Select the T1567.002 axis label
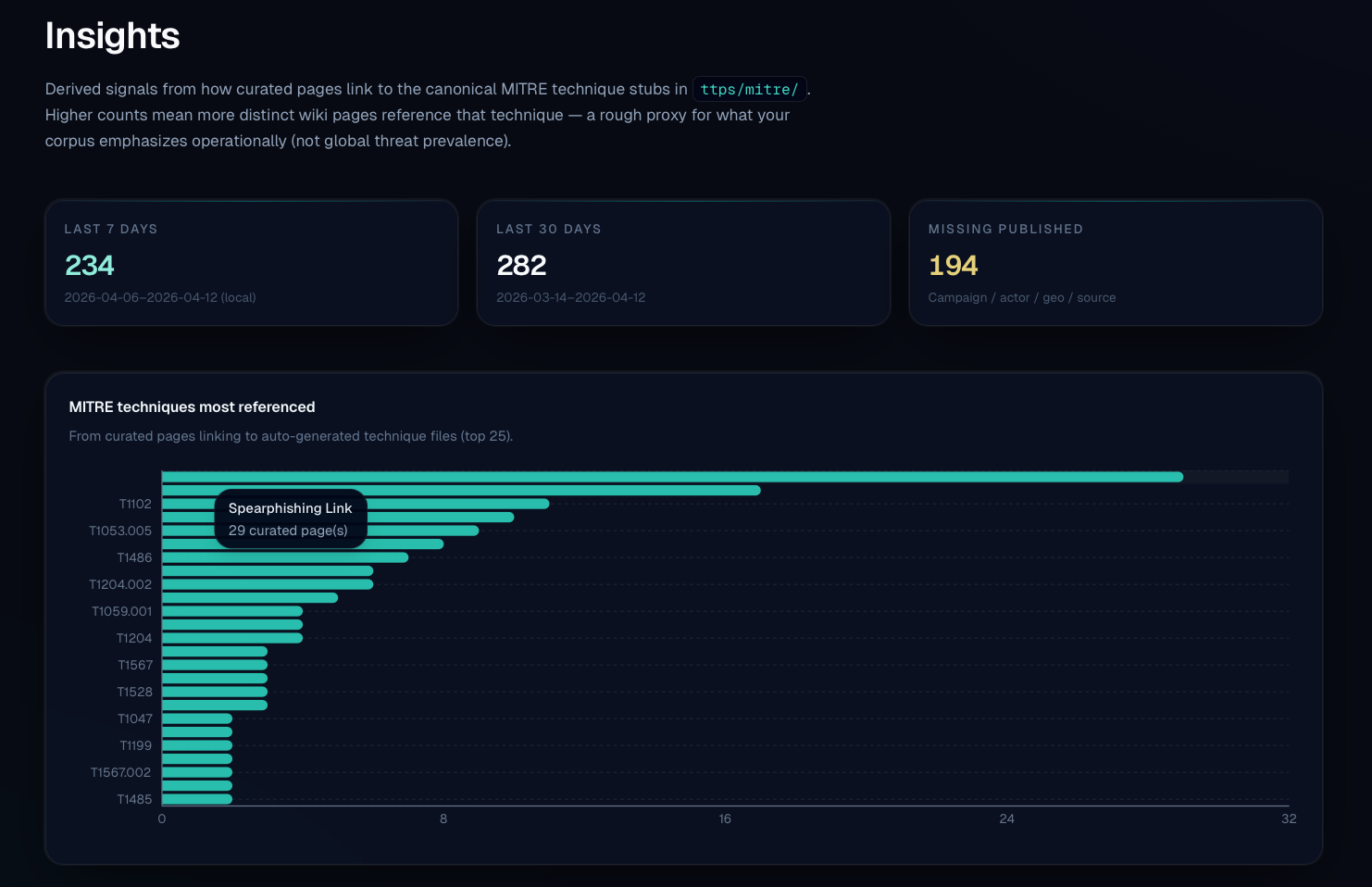The width and height of the screenshot is (1372, 887). point(120,771)
